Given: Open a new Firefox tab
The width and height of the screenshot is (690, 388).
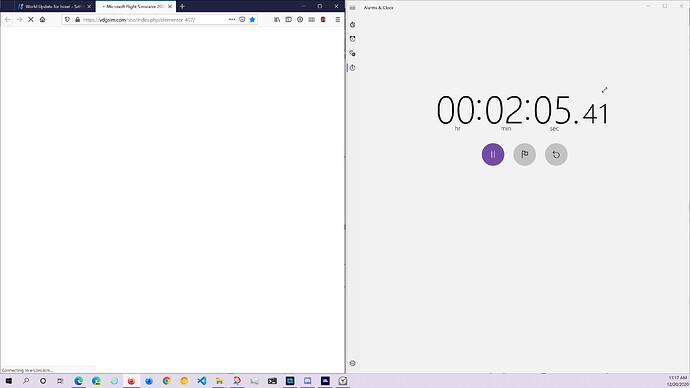Looking at the screenshot, I should [x=182, y=6].
